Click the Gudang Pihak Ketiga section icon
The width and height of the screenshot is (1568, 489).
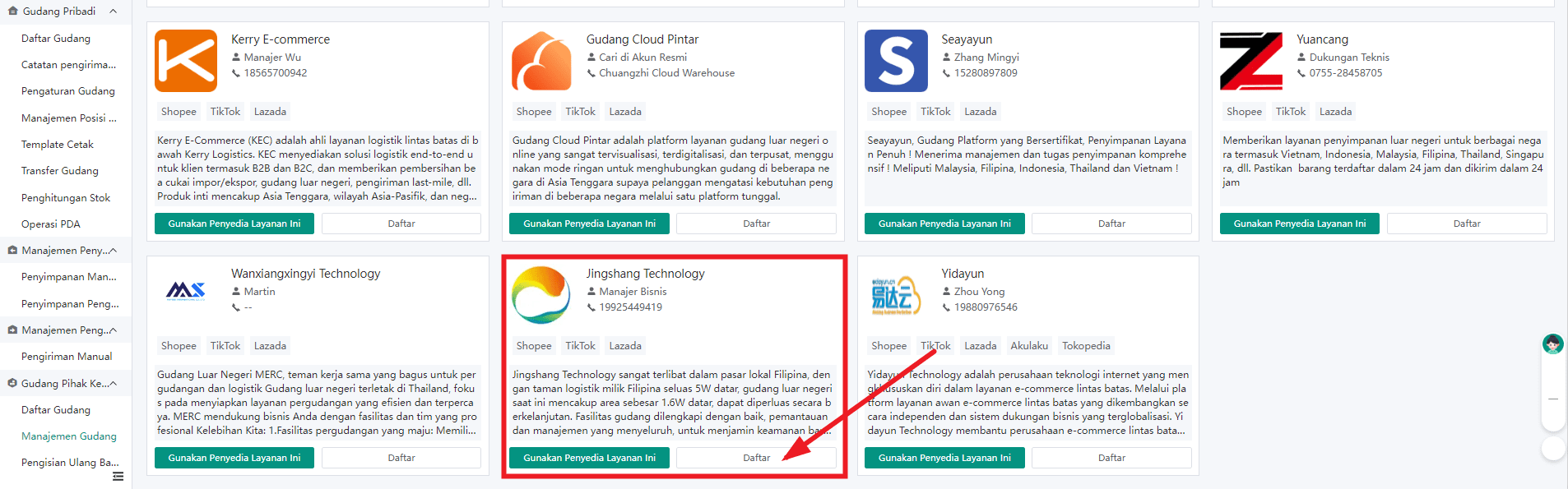click(x=12, y=383)
